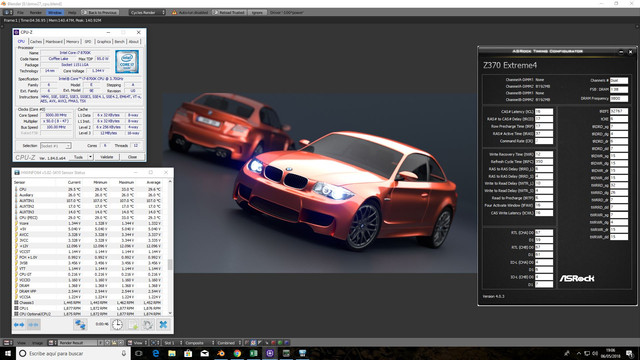Viewport: 640px width, 360px height.
Task: Click the Reload Trusted button
Action: tap(229, 13)
